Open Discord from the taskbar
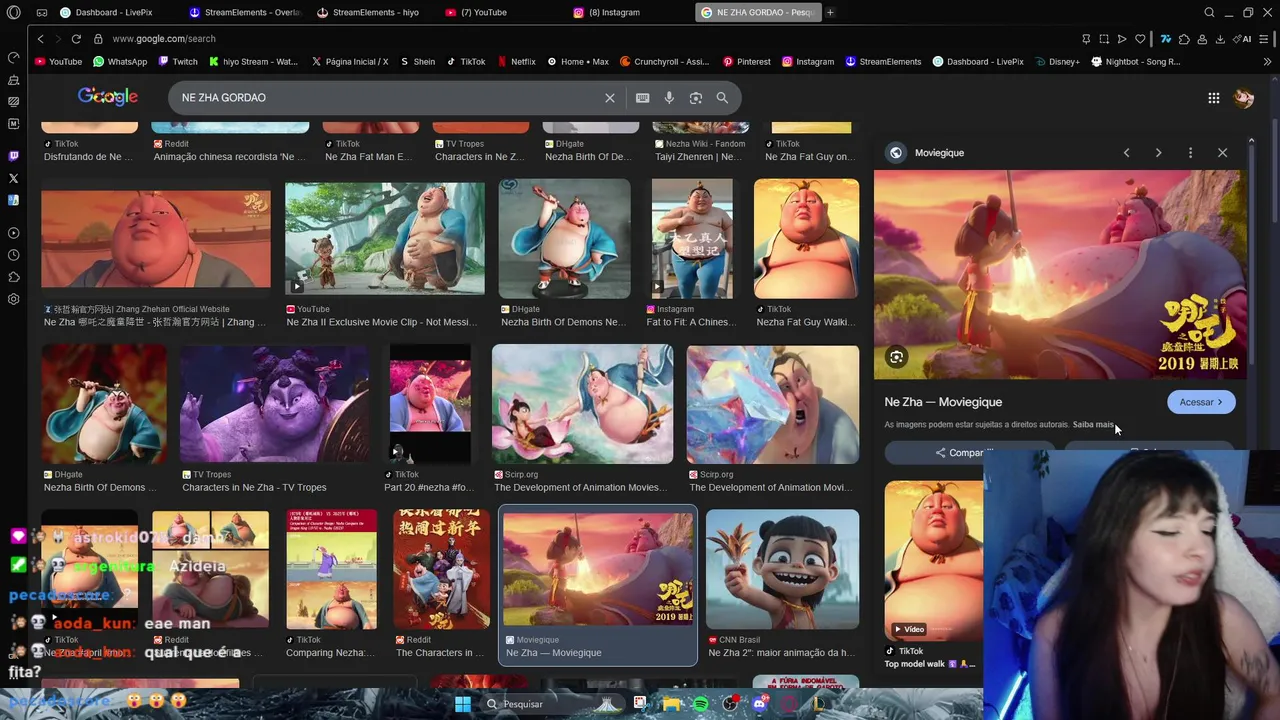The height and width of the screenshot is (720, 1280). click(x=760, y=704)
